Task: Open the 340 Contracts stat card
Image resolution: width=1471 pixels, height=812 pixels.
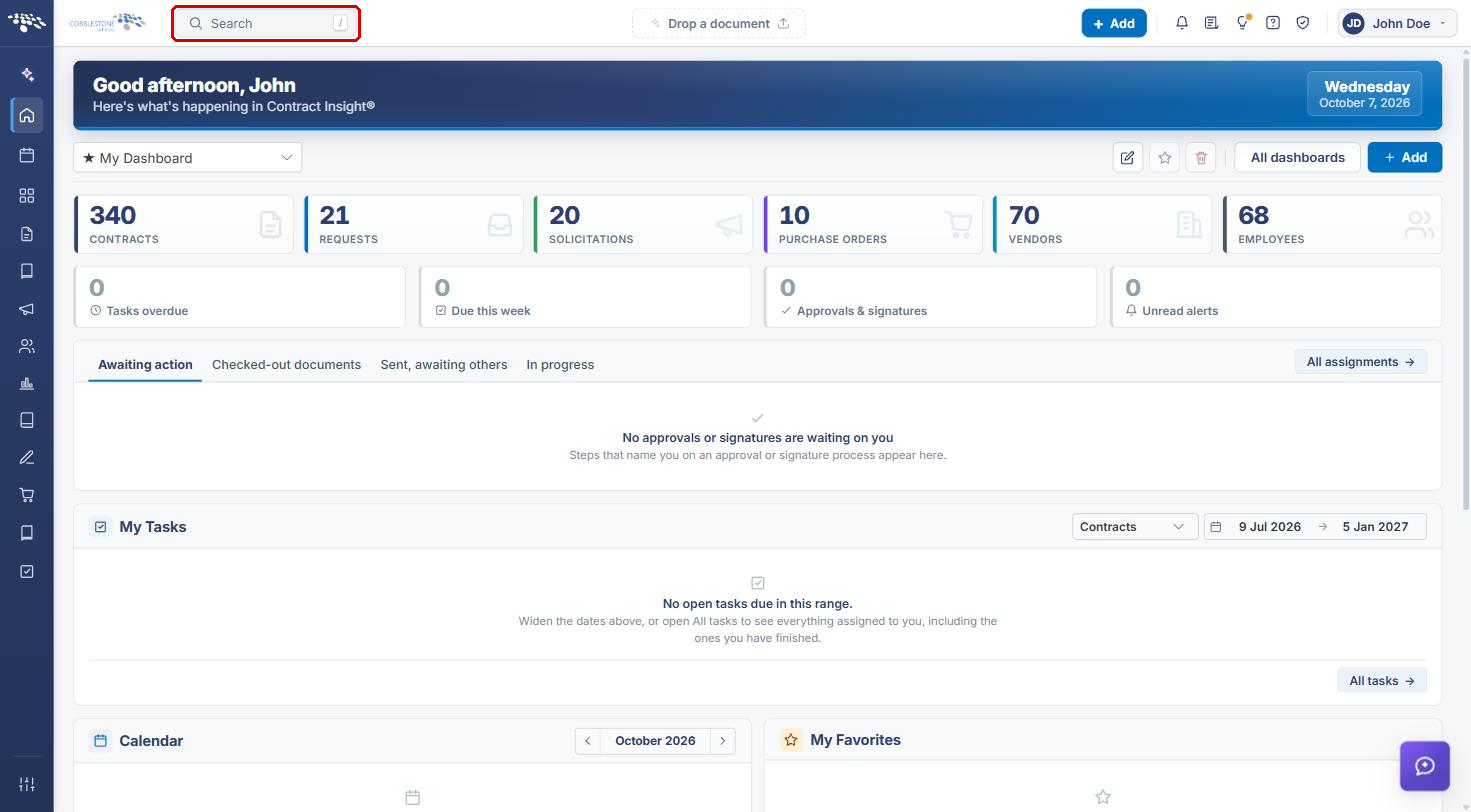Action: pos(184,224)
